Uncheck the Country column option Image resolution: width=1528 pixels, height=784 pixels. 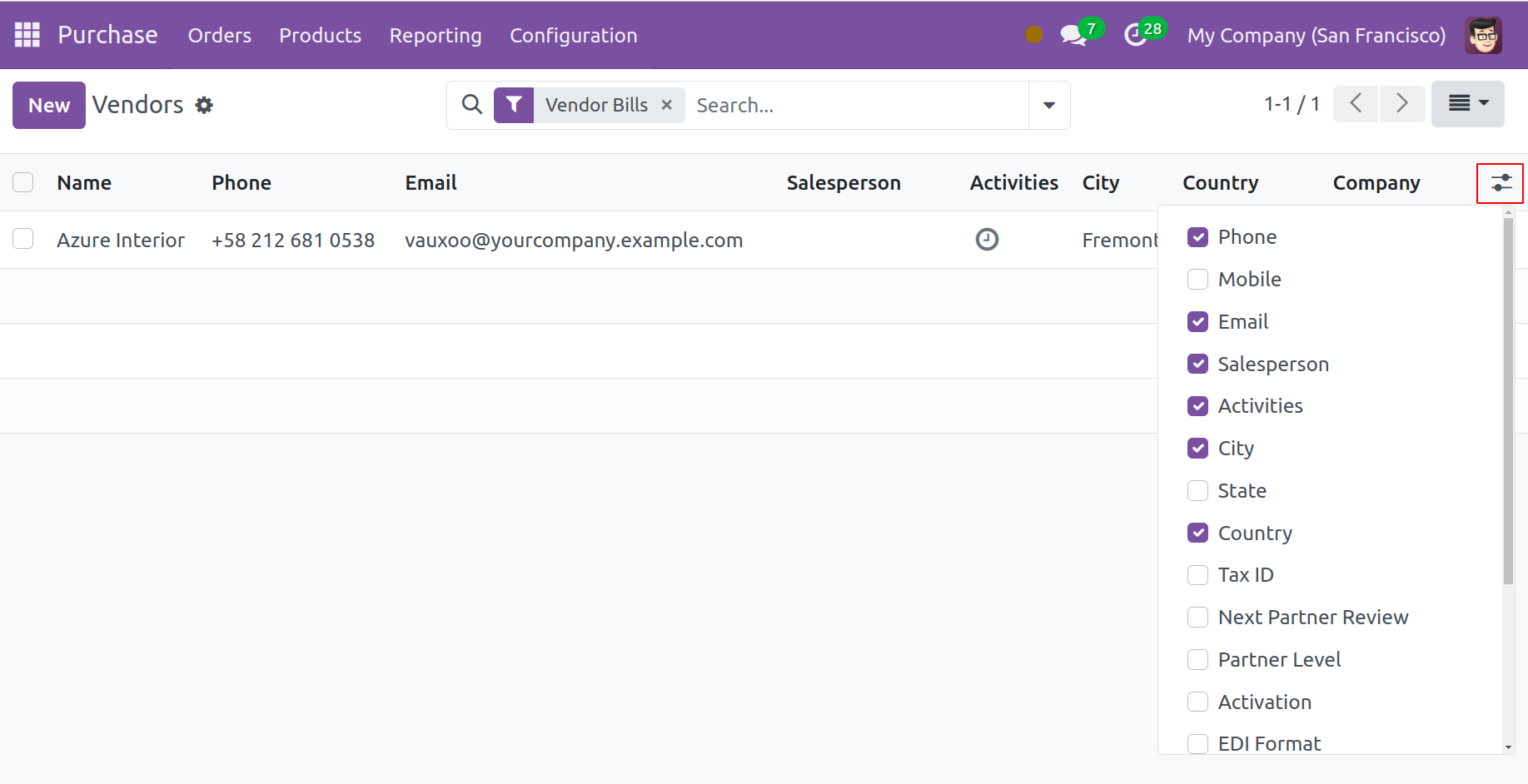[1197, 533]
